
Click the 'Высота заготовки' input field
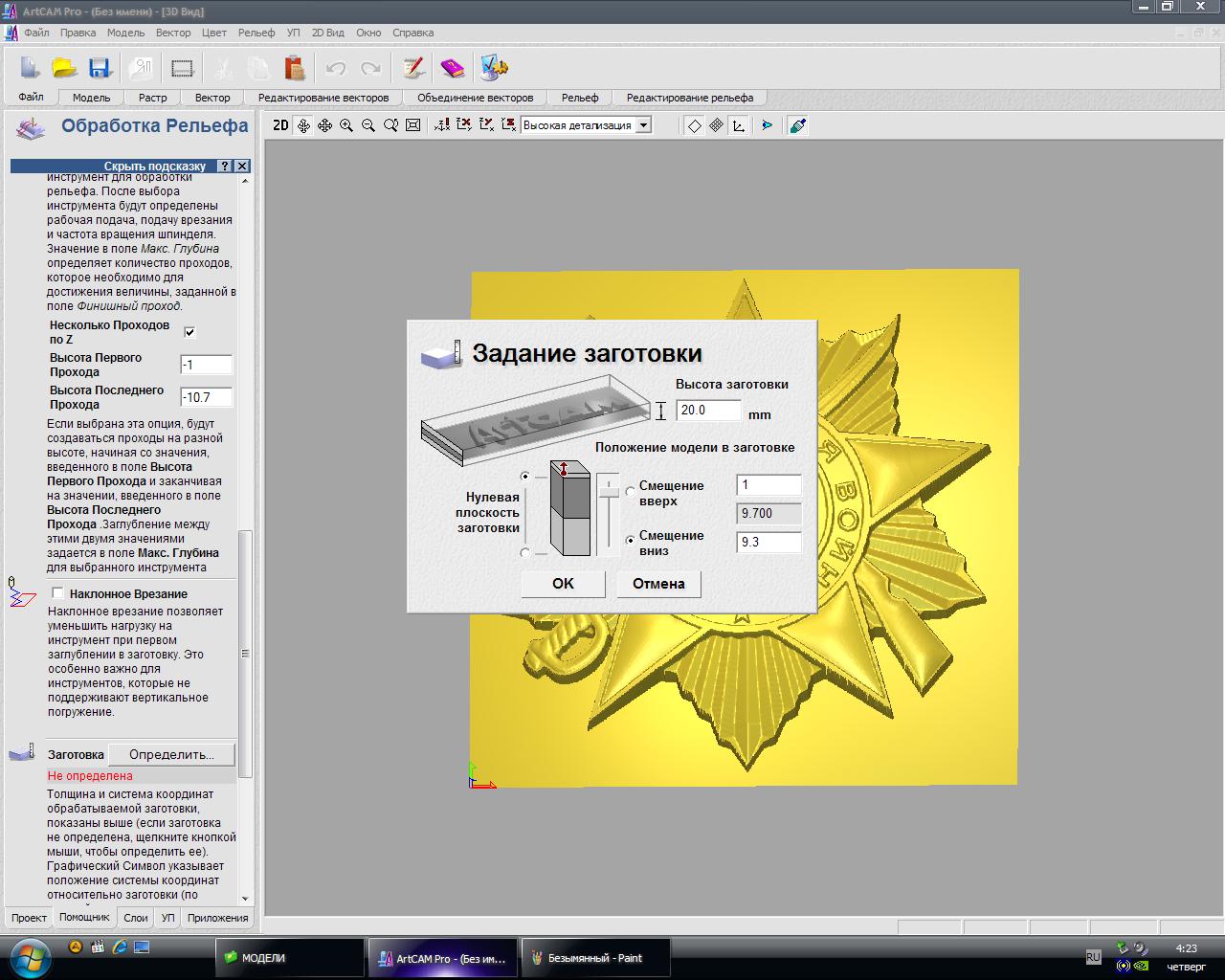pos(708,411)
